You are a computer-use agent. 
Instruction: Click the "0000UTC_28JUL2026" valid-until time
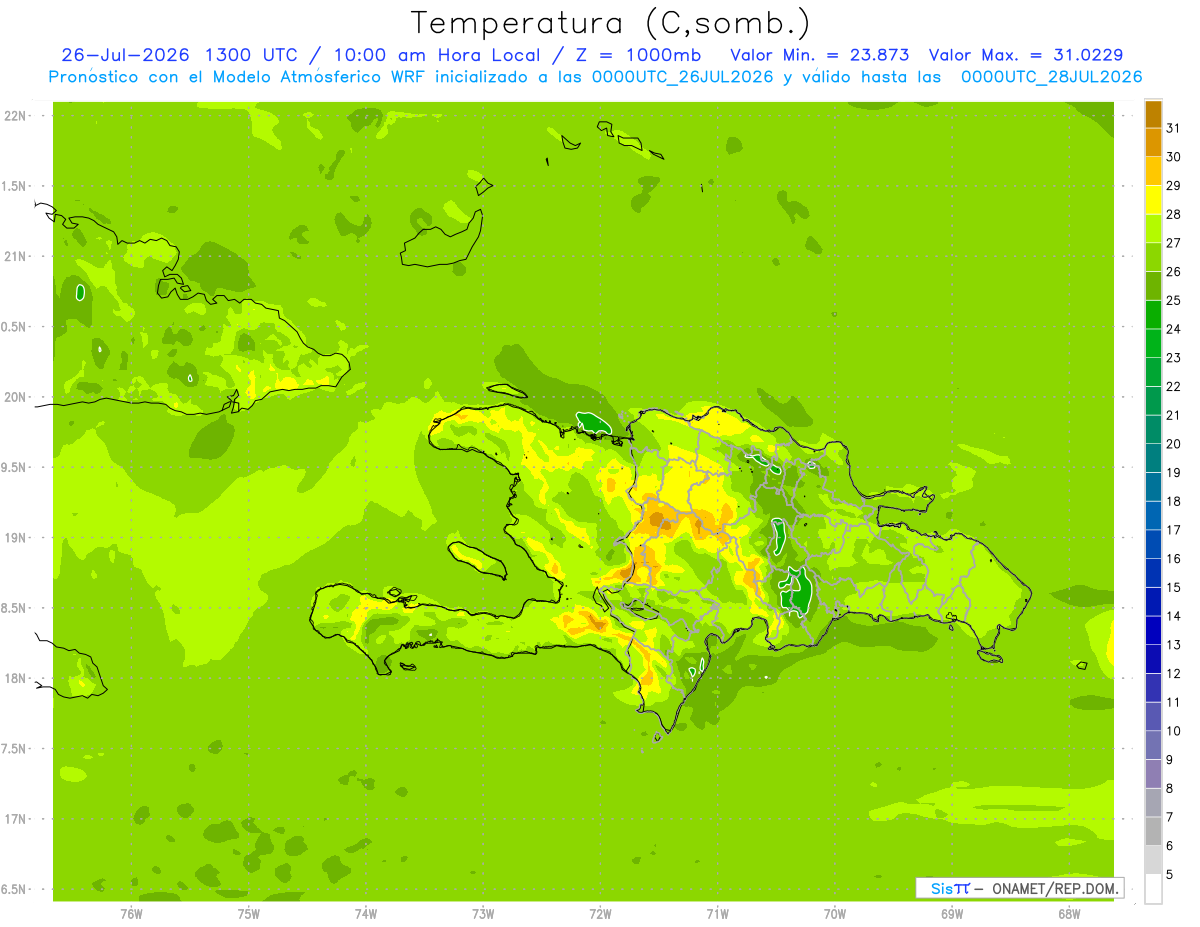1051,76
